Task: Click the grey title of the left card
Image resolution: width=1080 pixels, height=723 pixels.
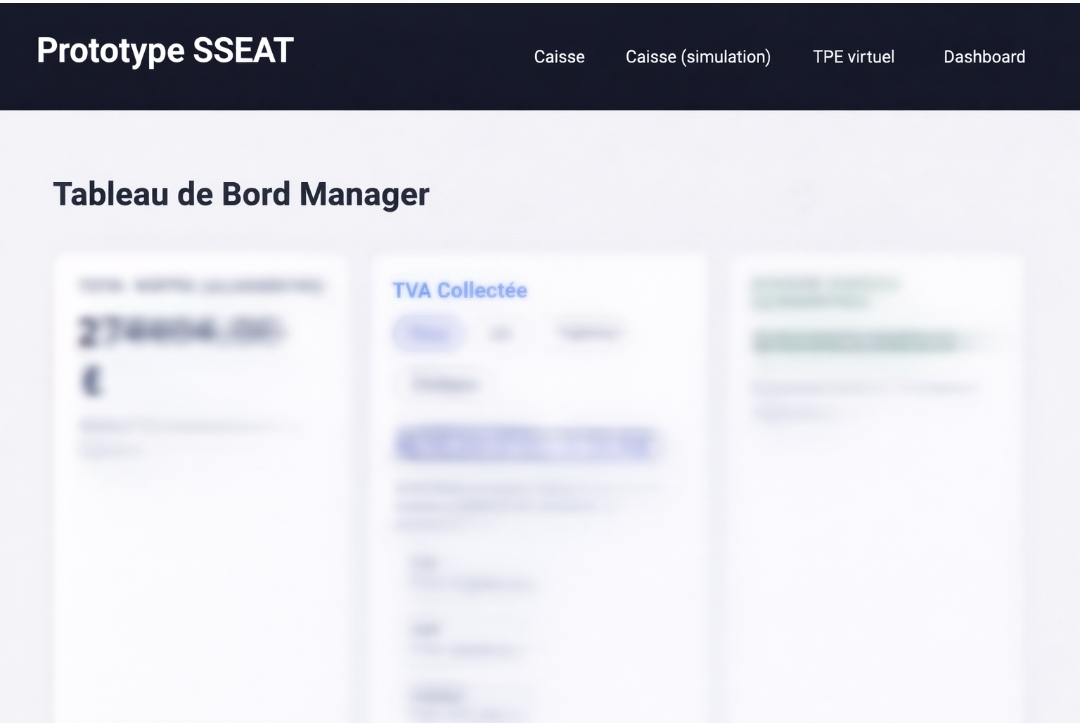Action: point(201,286)
